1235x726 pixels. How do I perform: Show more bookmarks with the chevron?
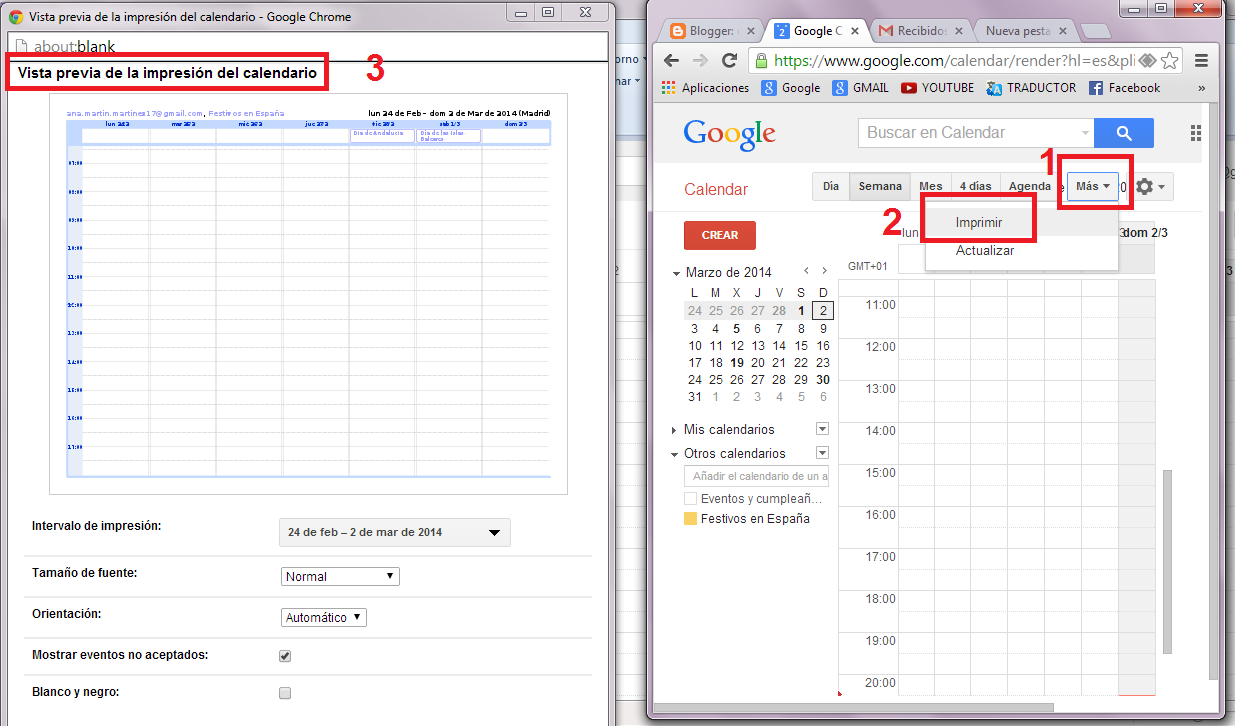pyautogui.click(x=1201, y=88)
